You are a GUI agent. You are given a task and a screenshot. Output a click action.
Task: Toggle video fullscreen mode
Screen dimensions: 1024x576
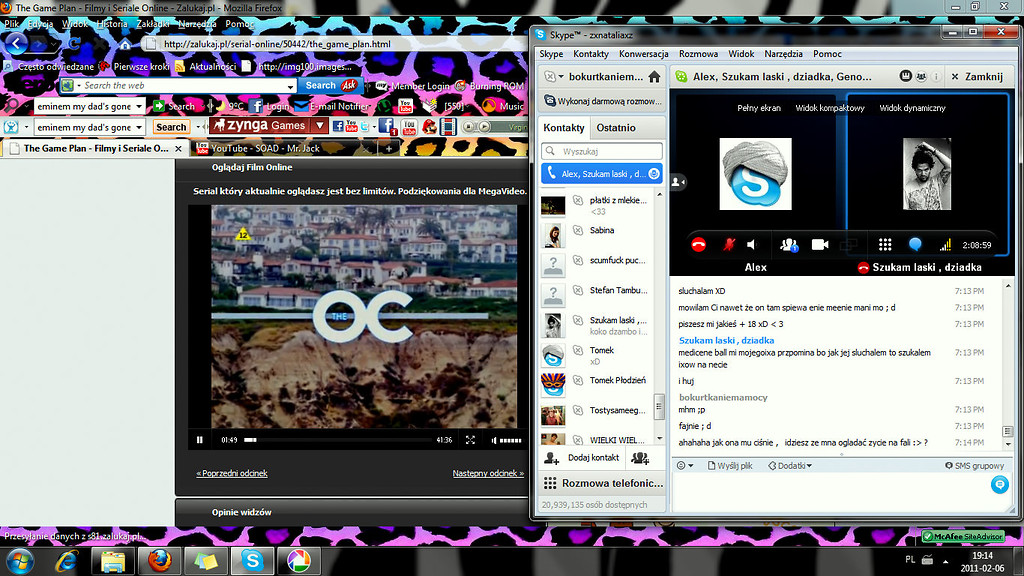[x=470, y=440]
